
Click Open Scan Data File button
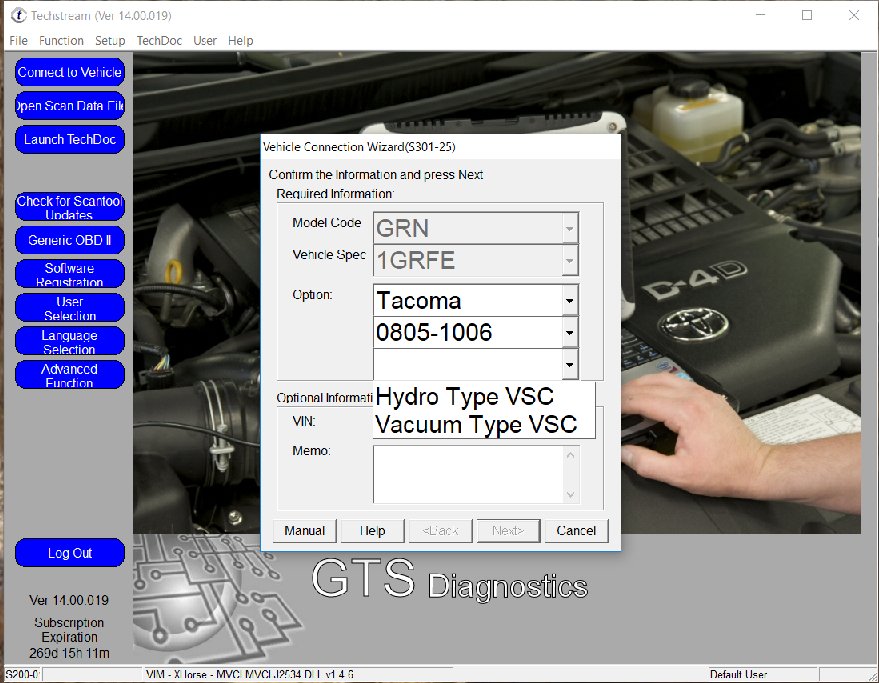click(70, 106)
